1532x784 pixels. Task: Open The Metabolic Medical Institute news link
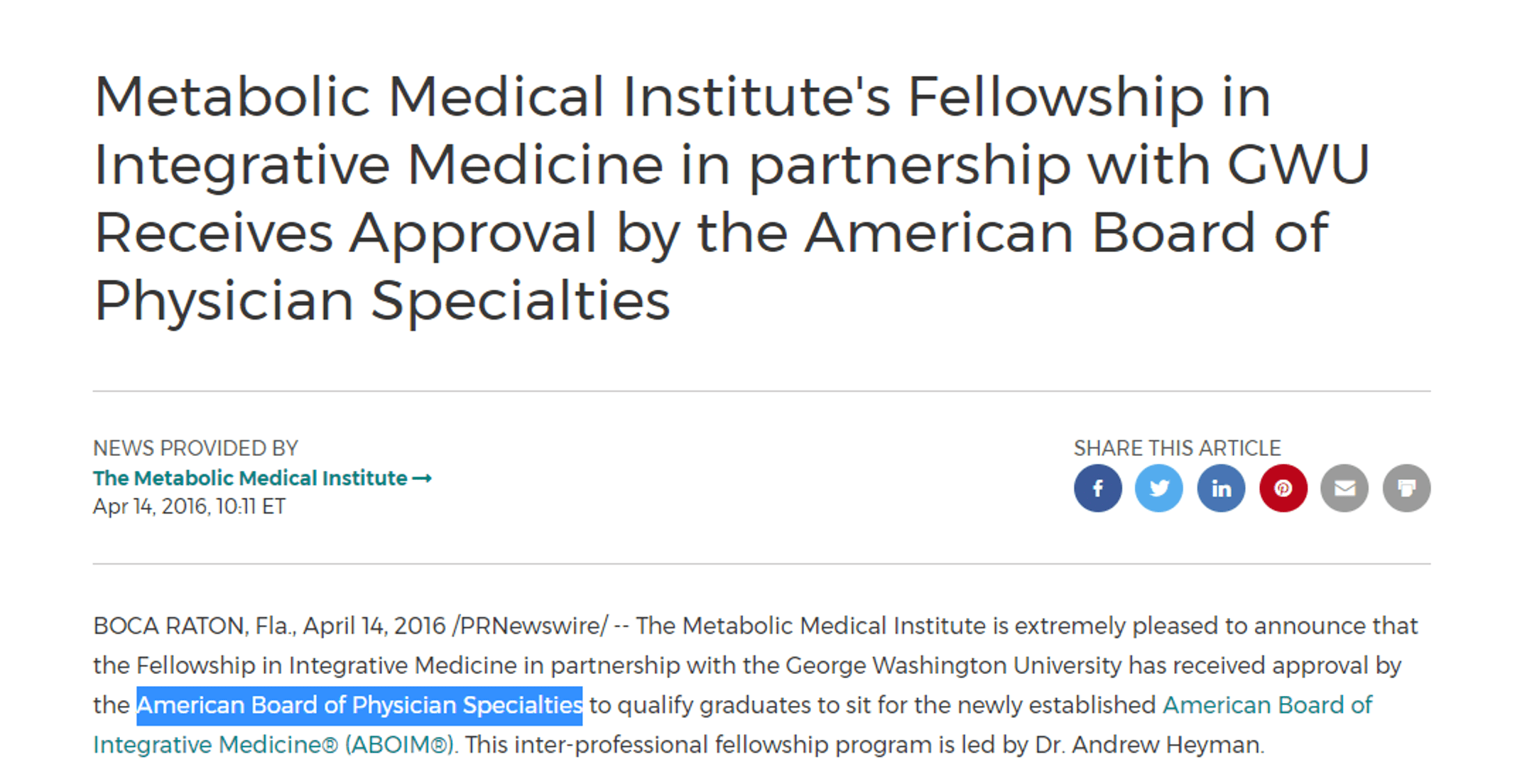click(x=250, y=479)
